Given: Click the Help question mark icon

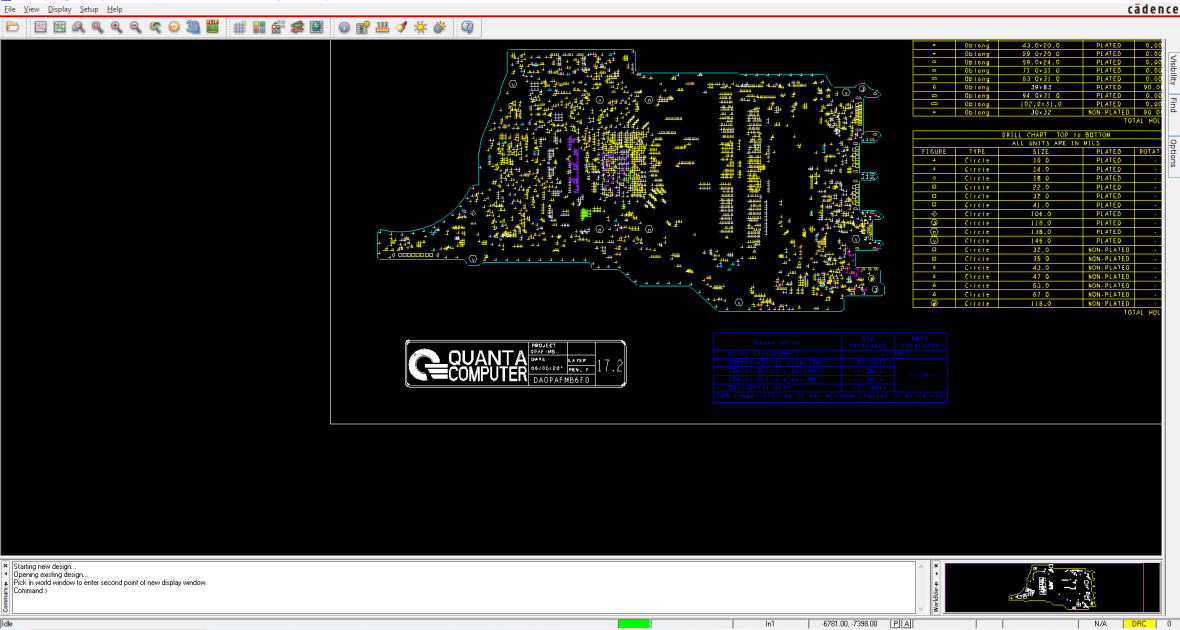Looking at the screenshot, I should [x=467, y=27].
